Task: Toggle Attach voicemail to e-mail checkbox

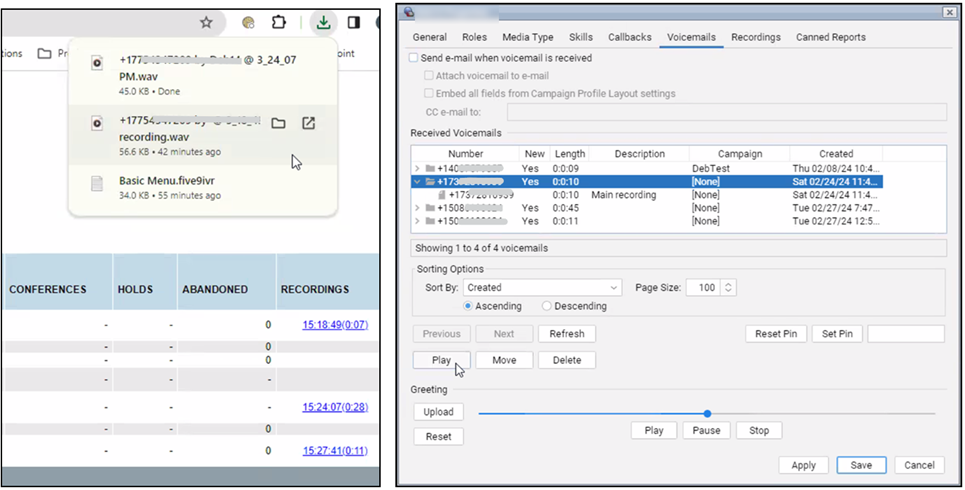Action: click(x=429, y=76)
